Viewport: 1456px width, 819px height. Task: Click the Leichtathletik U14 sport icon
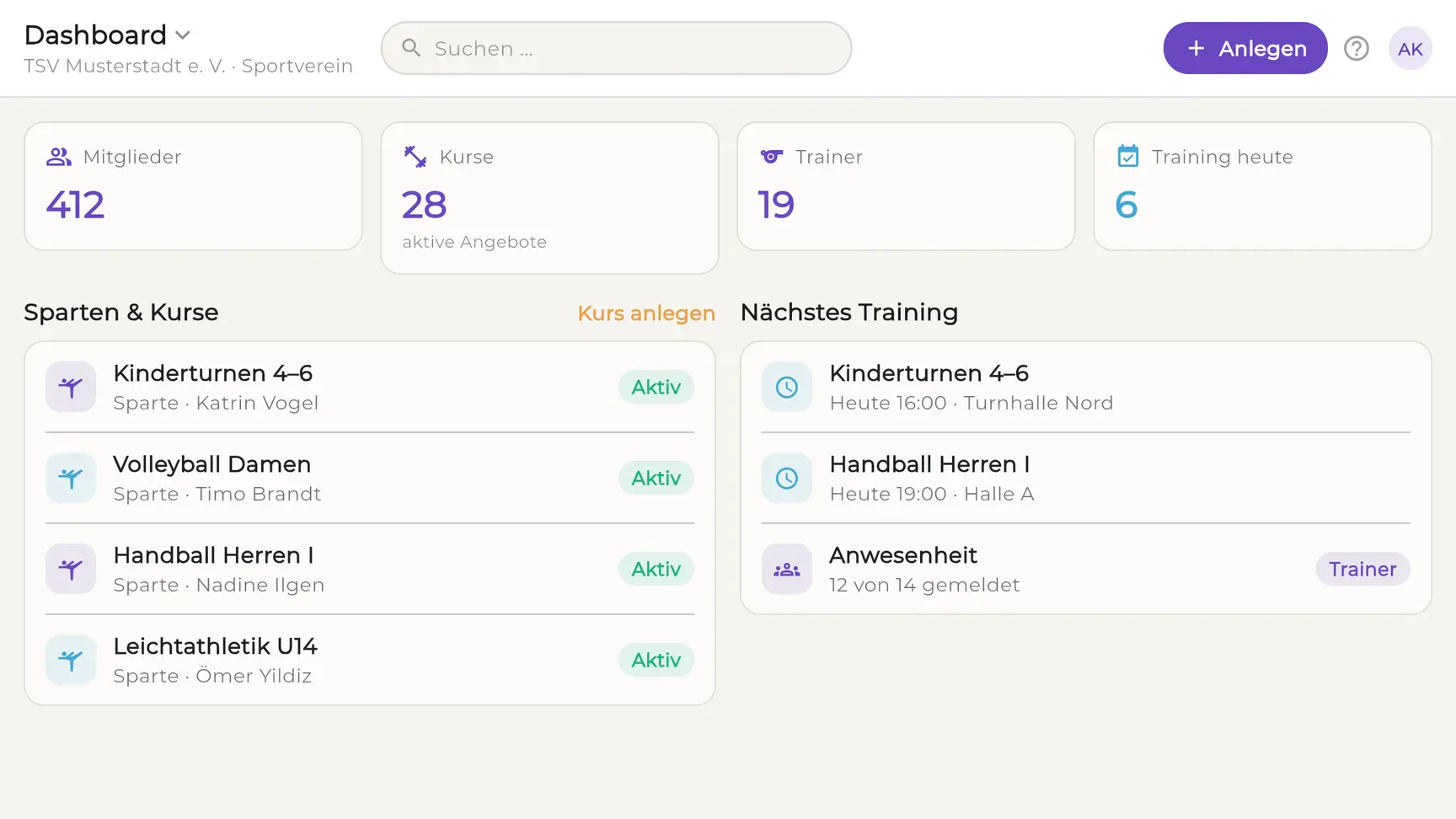coord(71,660)
